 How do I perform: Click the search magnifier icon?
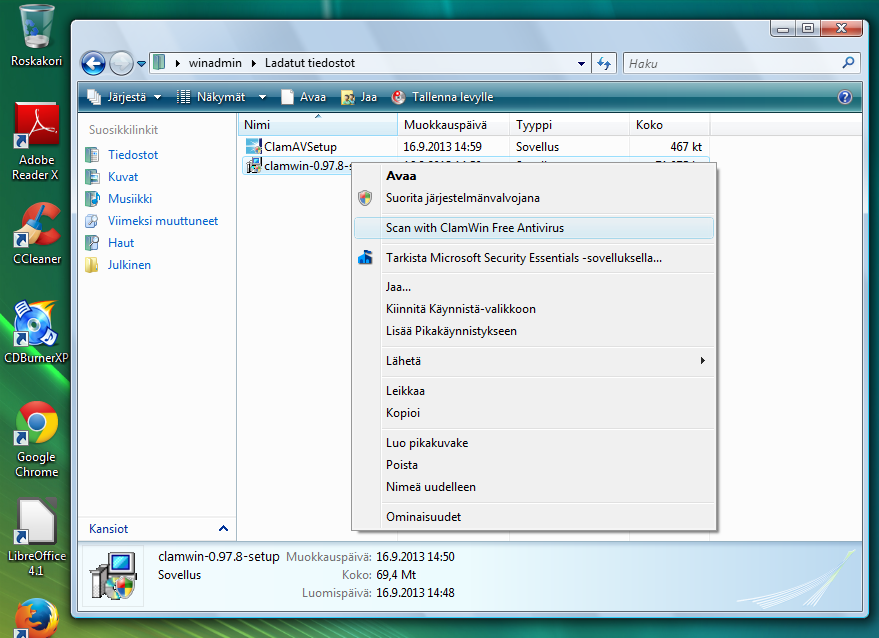point(848,63)
